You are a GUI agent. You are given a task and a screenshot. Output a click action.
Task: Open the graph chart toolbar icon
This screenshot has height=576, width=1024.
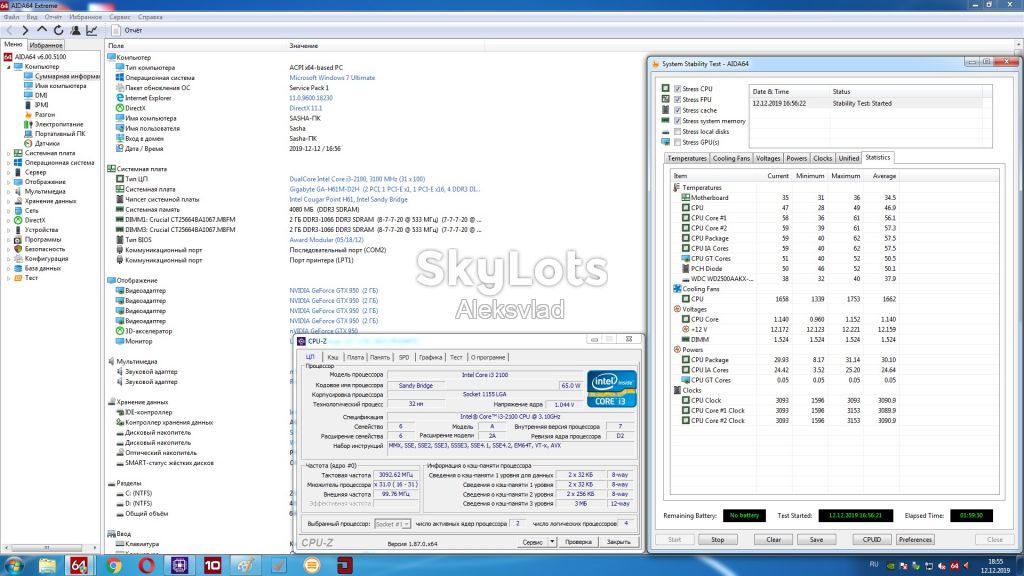[91, 30]
